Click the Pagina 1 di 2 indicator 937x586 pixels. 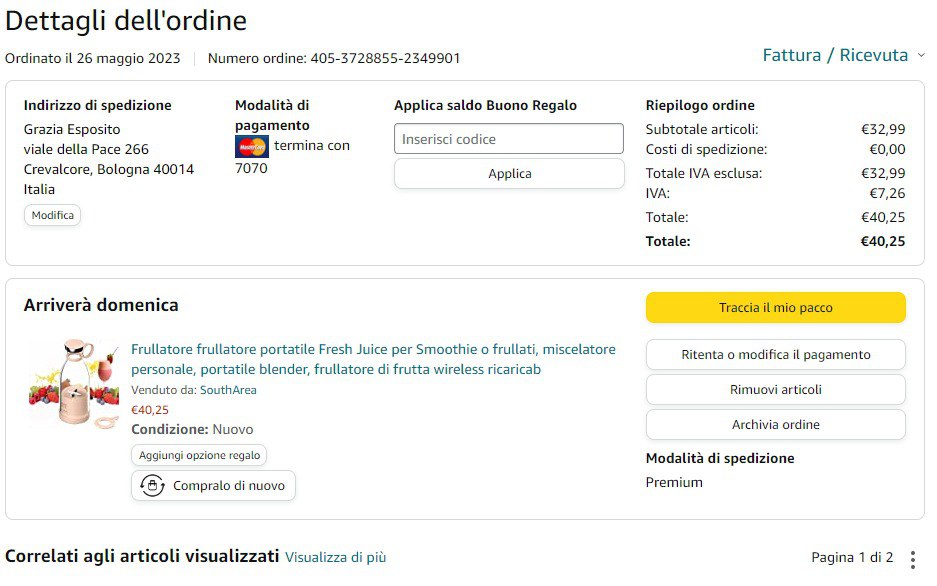(x=852, y=558)
